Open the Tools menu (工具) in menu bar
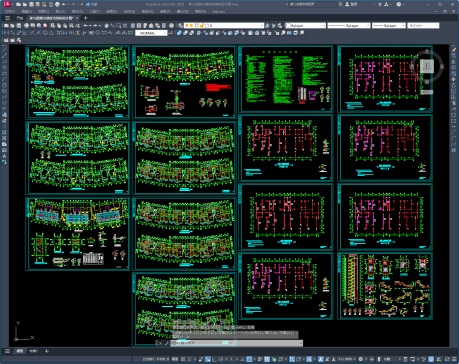The image size is (459, 364). click(x=95, y=11)
